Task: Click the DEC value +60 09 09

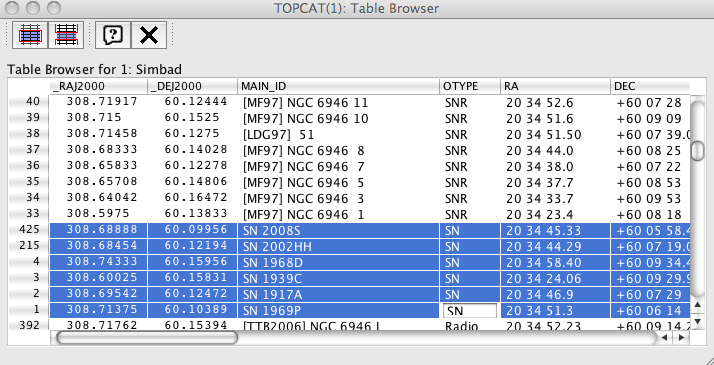Action: point(650,119)
